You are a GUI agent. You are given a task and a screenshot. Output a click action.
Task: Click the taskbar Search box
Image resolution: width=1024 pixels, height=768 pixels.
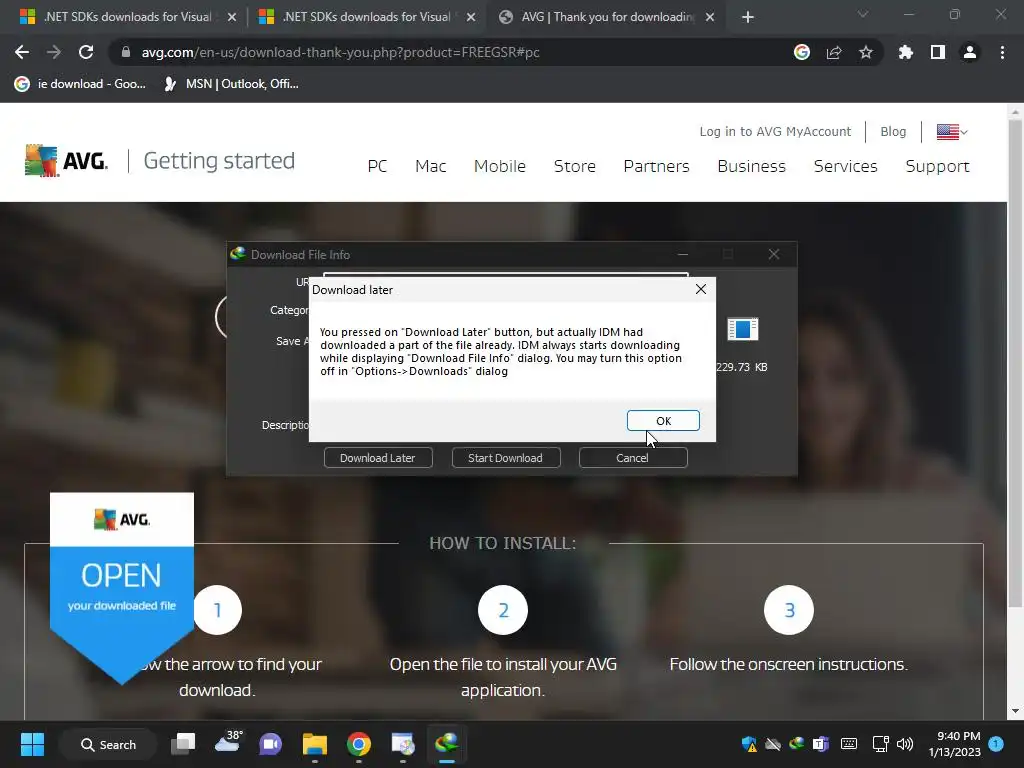[108, 744]
